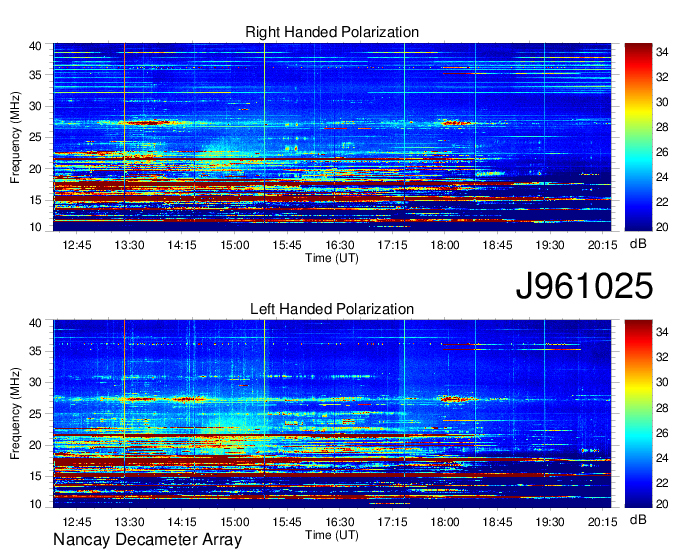Screen dimensions: 680x552
Task: Click the 26 value on bottom colorbar
Action: 662,433
